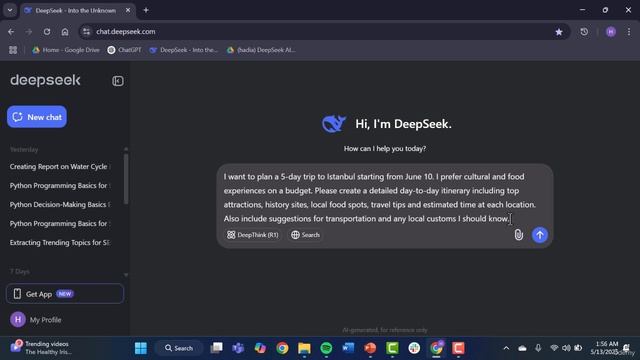The image size is (640, 360).
Task: Click the browser forward arrow
Action: (29, 31)
